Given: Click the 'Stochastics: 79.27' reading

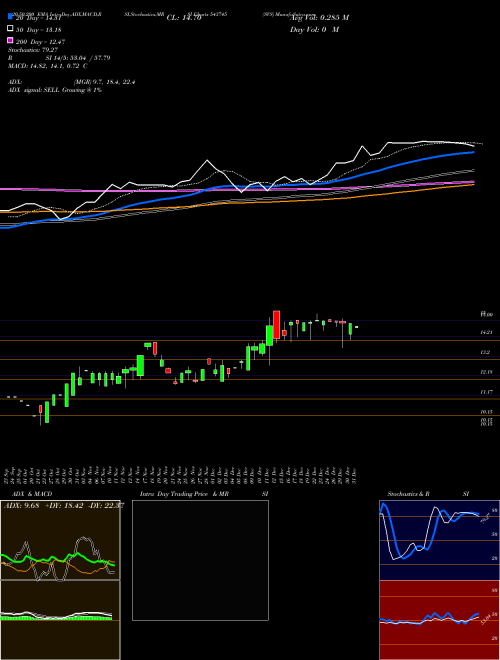Looking at the screenshot, I should 32,50.
